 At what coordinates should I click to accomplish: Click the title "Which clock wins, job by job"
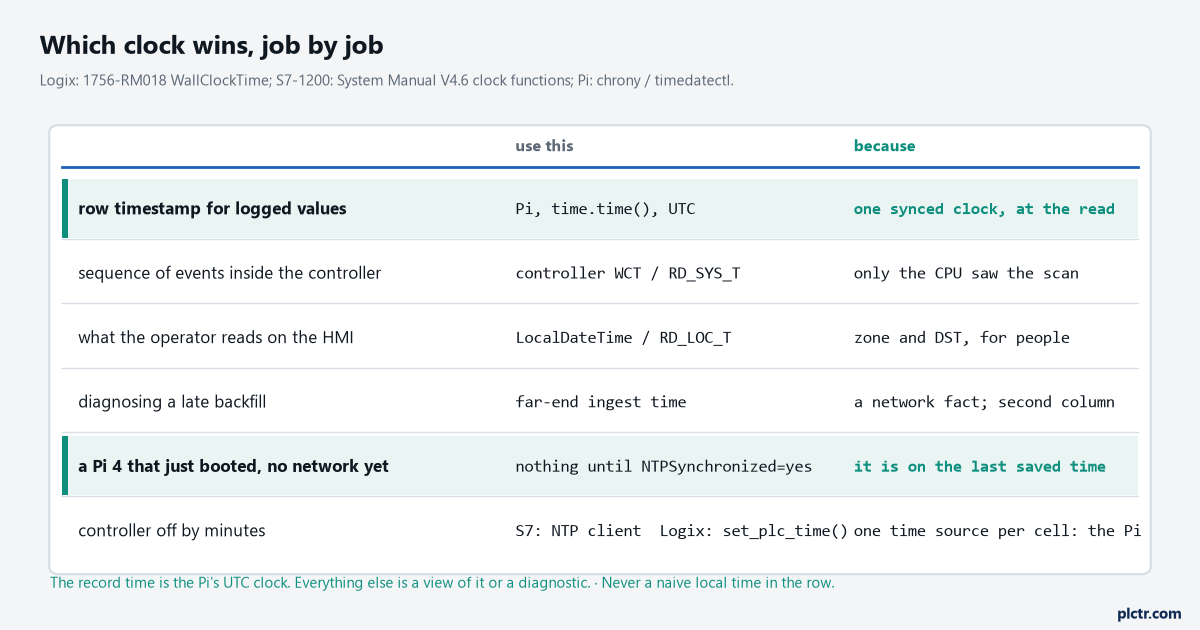(212, 45)
